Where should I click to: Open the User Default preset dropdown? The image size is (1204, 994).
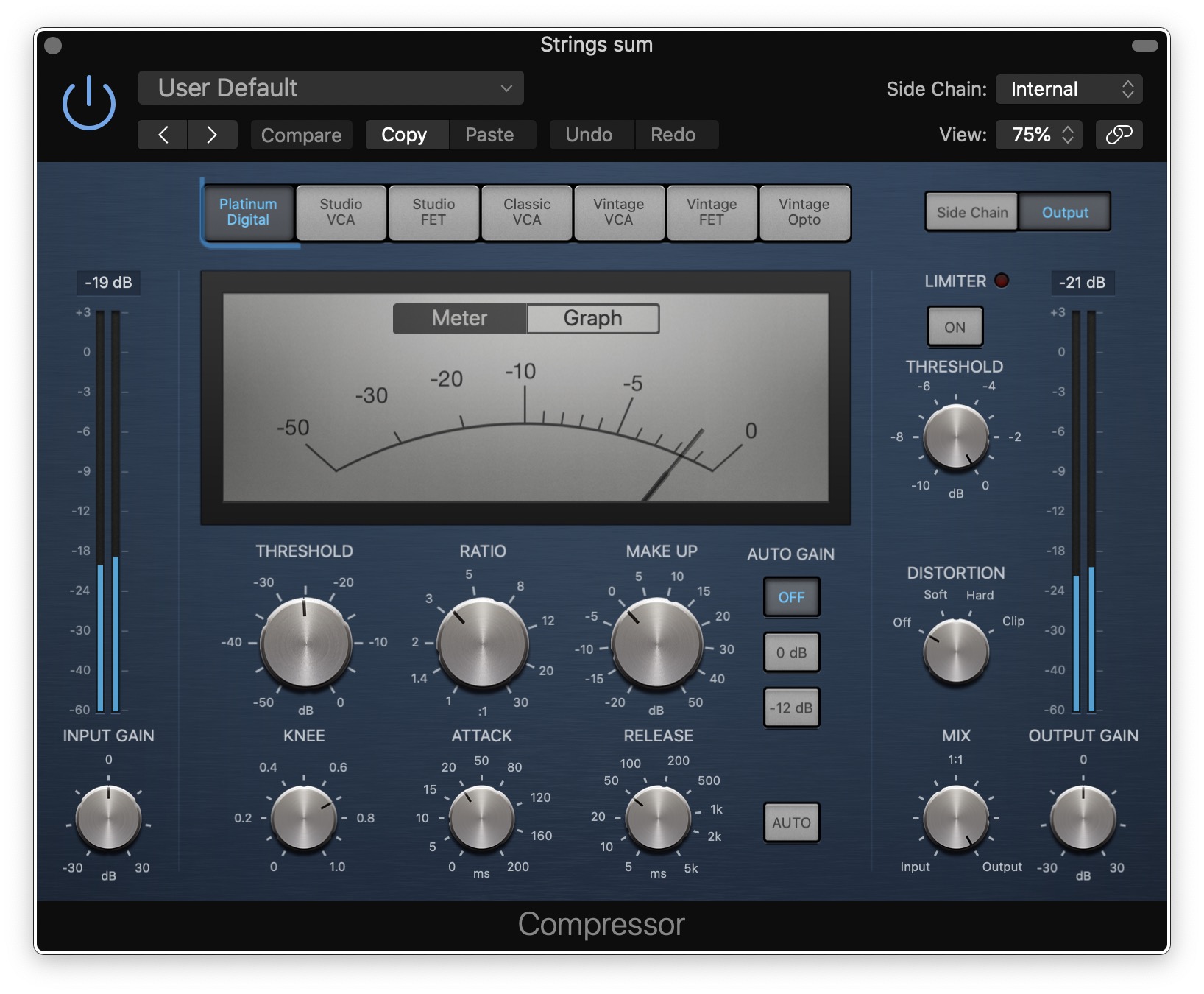(331, 88)
